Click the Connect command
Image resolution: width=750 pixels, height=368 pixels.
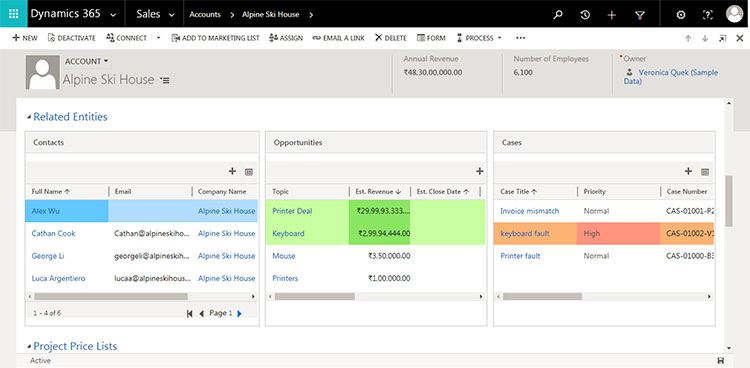pyautogui.click(x=126, y=38)
